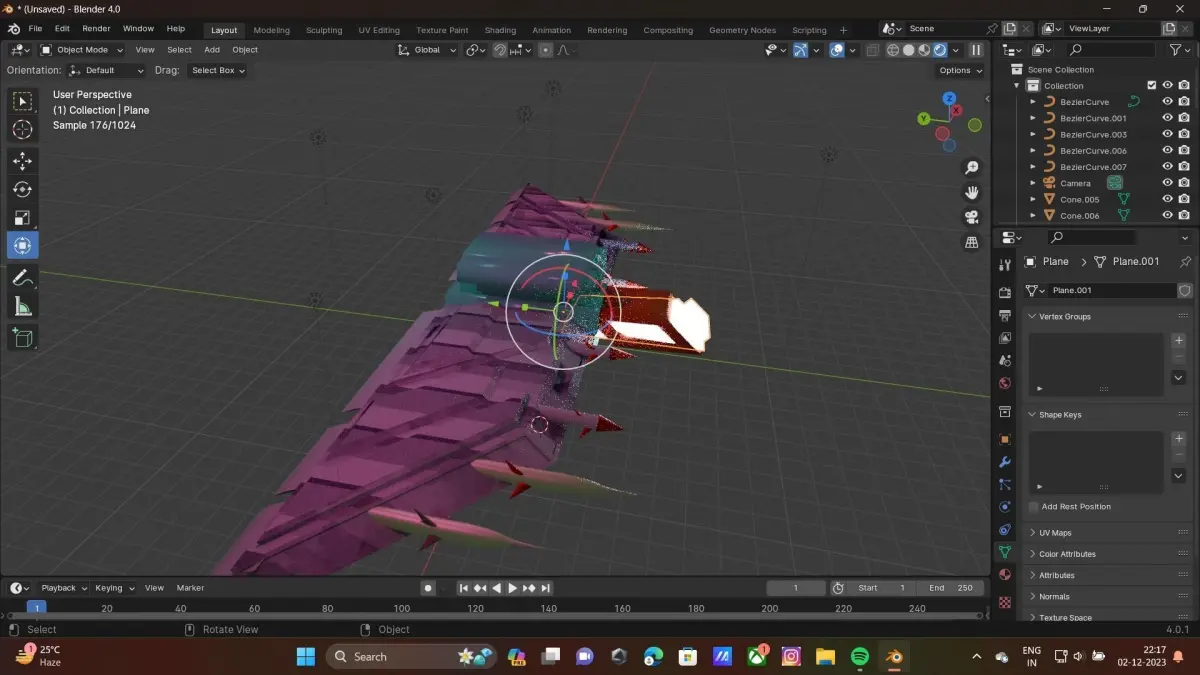Toggle Camera object visibility eye

[x=1167, y=183]
